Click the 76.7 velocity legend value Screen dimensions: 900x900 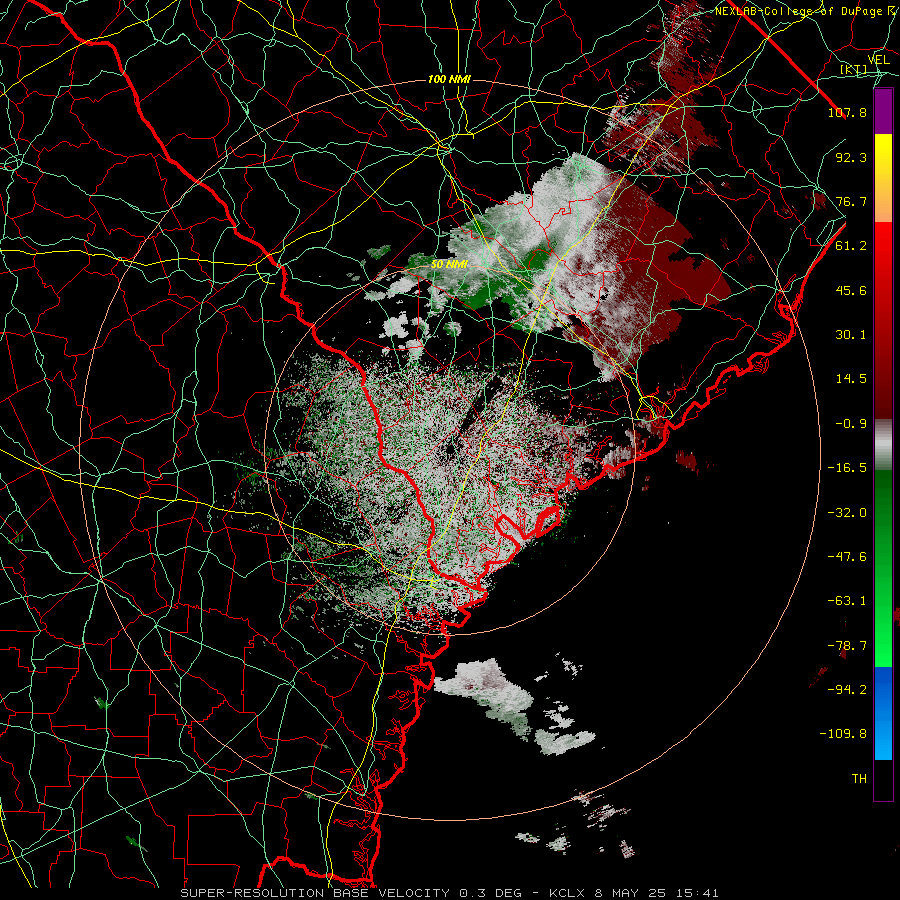point(851,201)
